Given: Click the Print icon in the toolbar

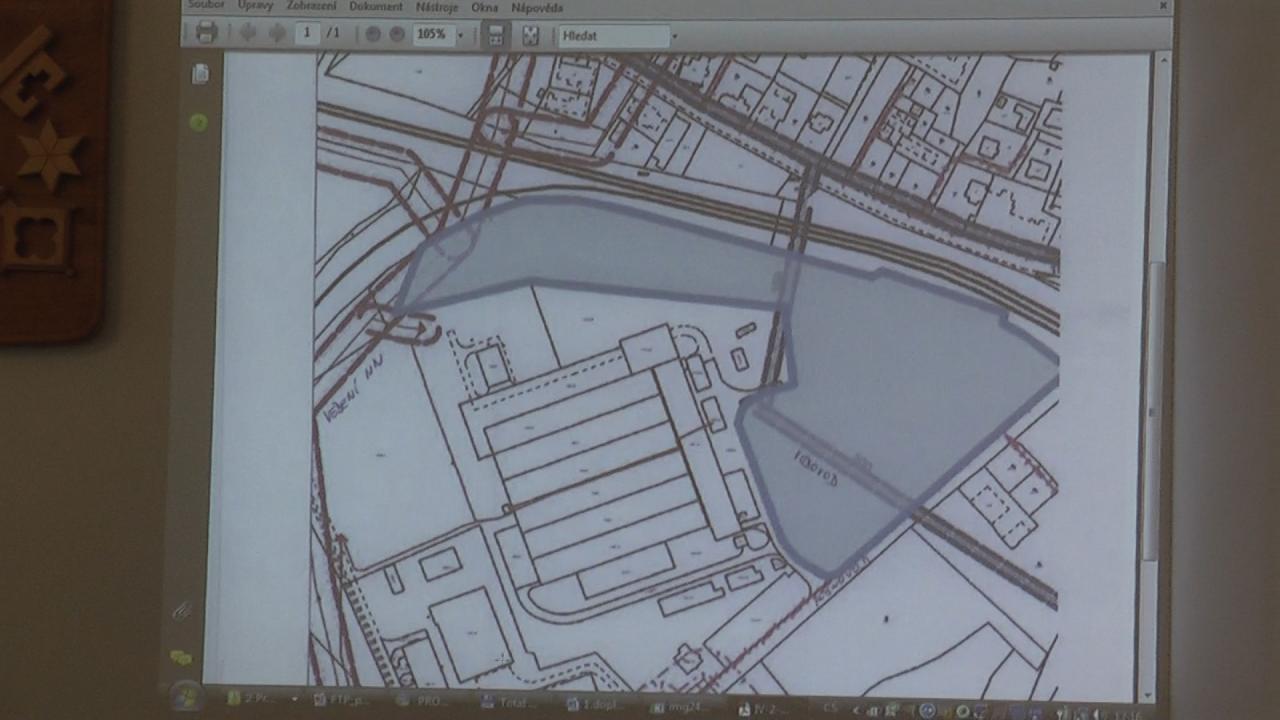Looking at the screenshot, I should [x=207, y=33].
